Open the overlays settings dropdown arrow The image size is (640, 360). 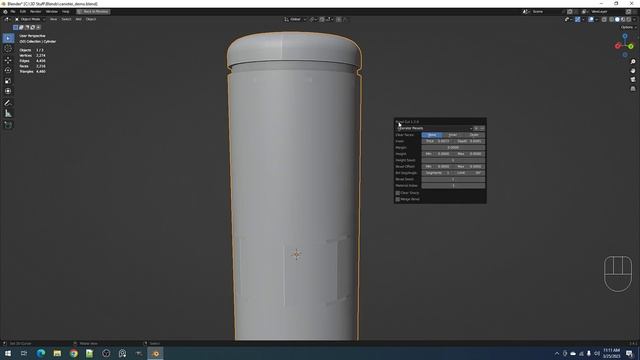coord(596,19)
